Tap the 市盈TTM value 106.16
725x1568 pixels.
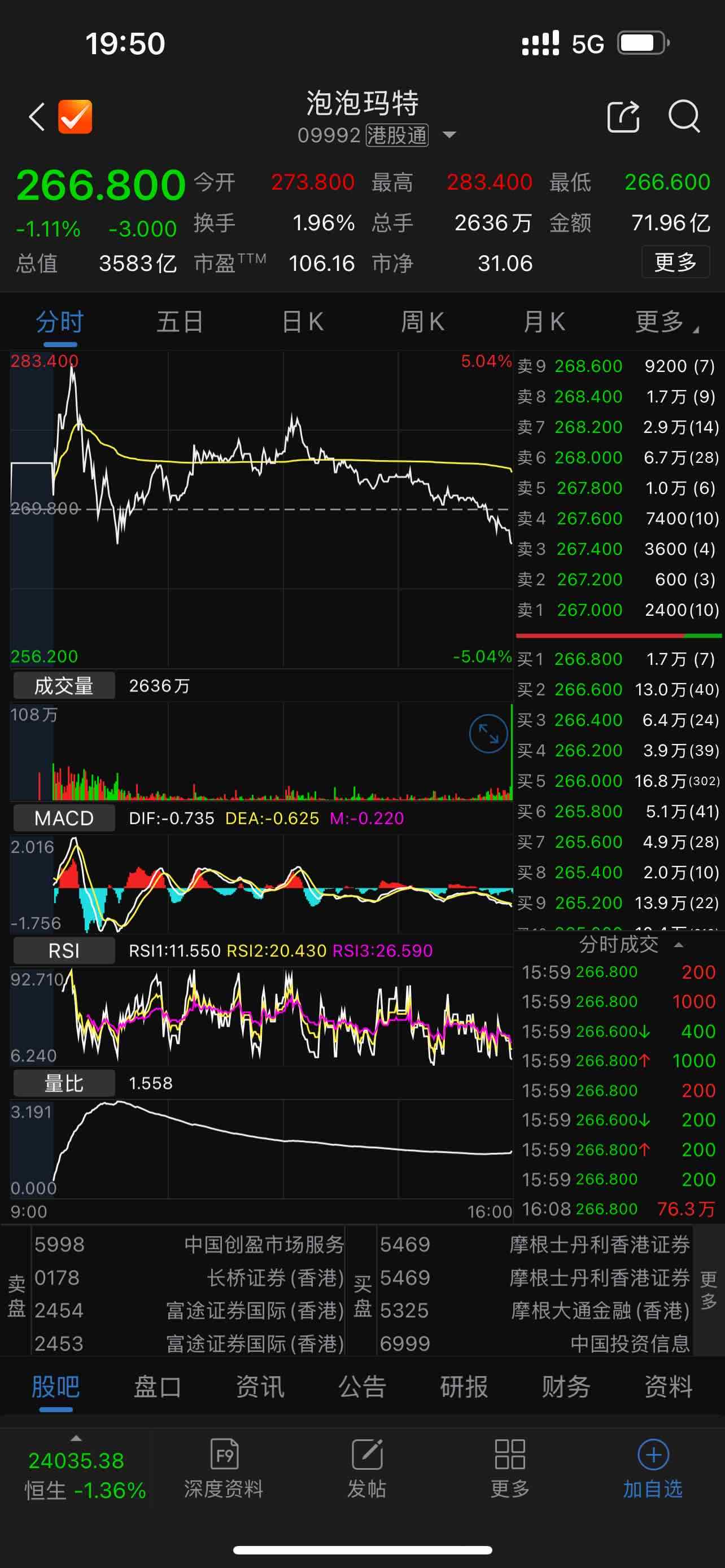coord(321,263)
